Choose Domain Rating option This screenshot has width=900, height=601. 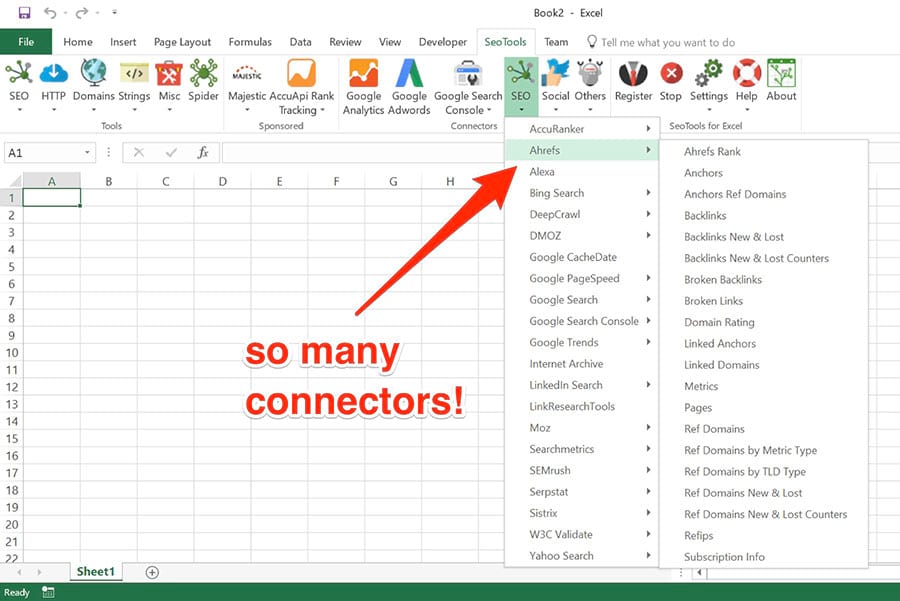point(719,322)
